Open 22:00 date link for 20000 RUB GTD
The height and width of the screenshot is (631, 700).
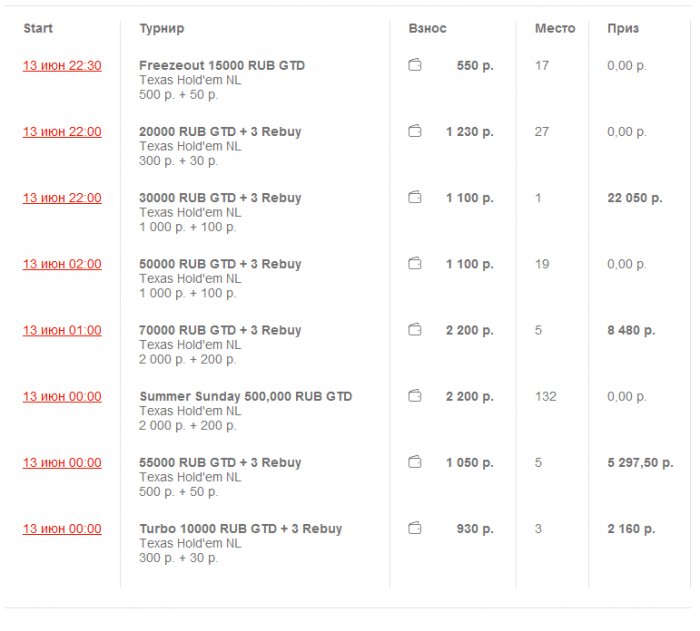coord(62,132)
